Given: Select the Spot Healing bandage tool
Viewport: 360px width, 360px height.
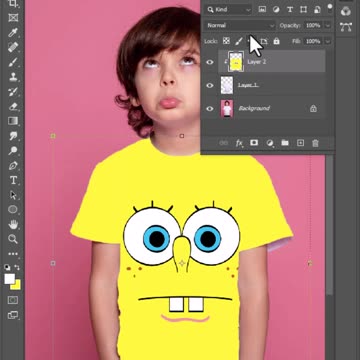Looking at the screenshot, I should click(x=13, y=47).
